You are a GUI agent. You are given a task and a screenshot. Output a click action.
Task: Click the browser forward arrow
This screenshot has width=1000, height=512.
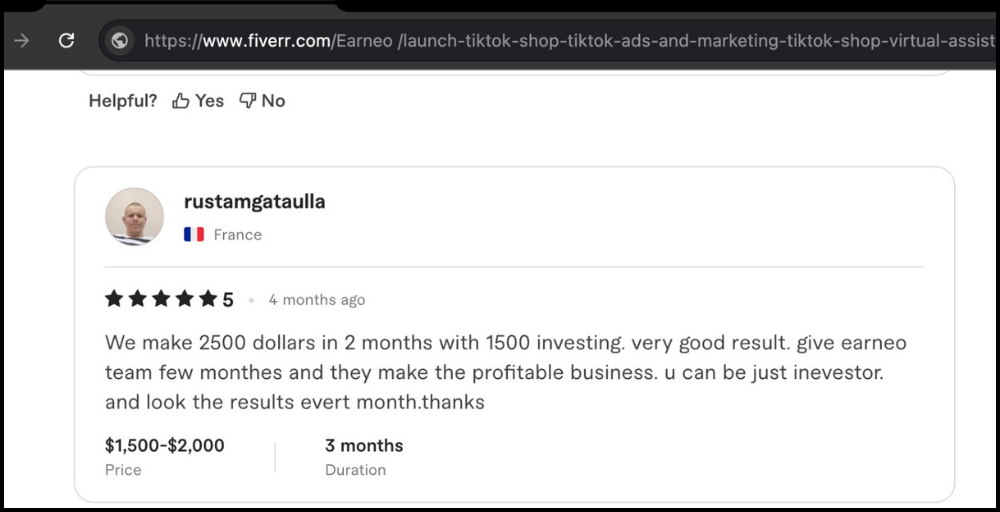pos(22,41)
